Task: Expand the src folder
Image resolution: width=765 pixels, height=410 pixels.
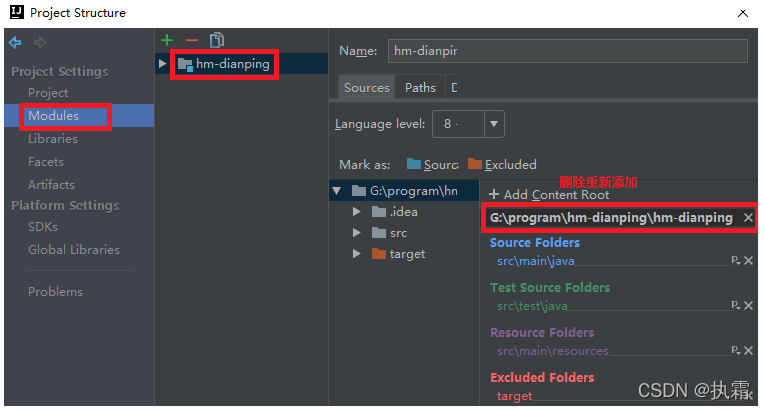Action: pos(357,233)
